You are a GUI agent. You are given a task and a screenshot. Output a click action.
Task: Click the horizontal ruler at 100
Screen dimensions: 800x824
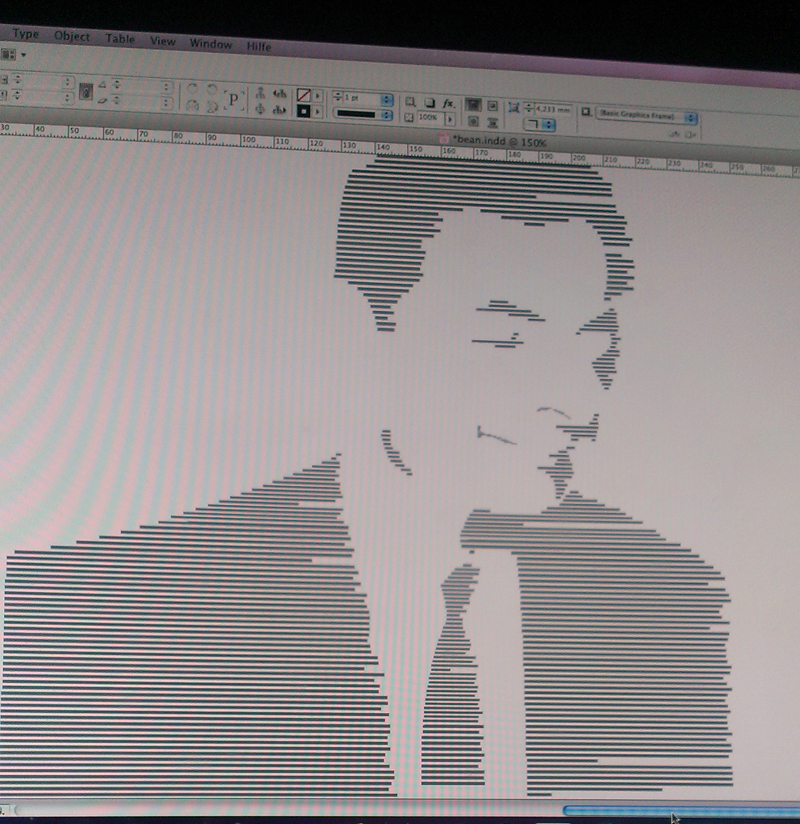click(248, 140)
